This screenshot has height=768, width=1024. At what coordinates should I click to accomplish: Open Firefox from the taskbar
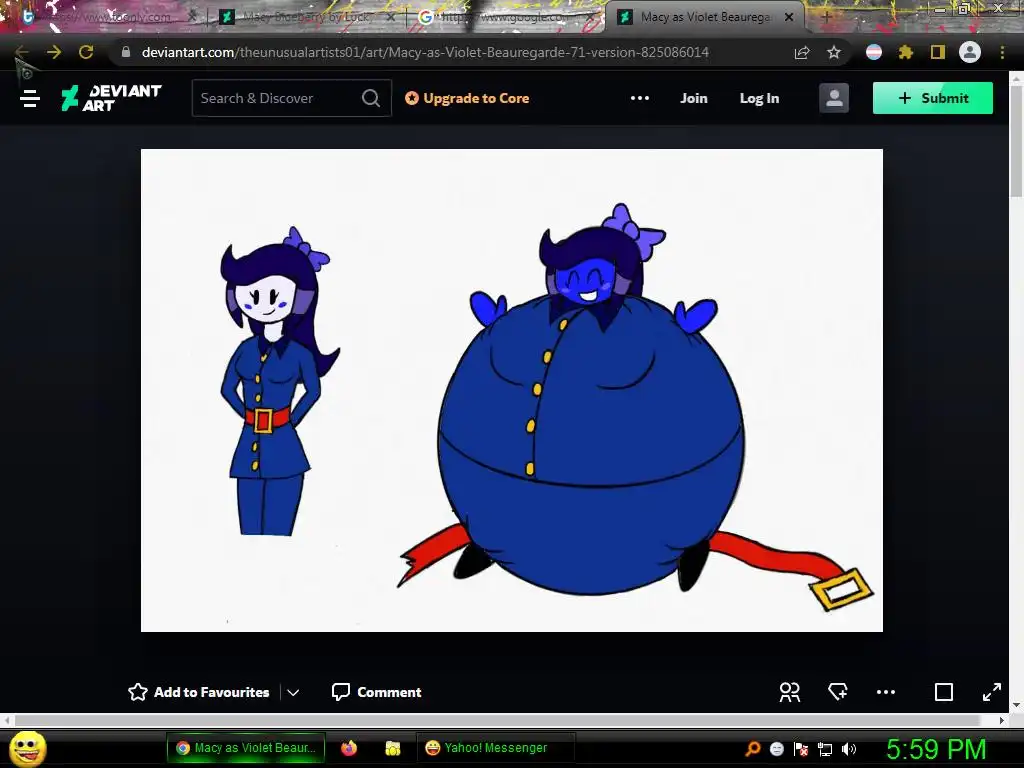[x=349, y=748]
